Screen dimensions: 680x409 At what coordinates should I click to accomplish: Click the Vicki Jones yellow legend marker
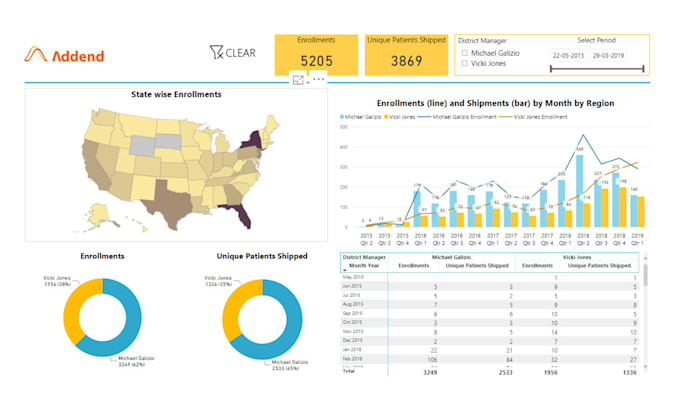pos(386,117)
